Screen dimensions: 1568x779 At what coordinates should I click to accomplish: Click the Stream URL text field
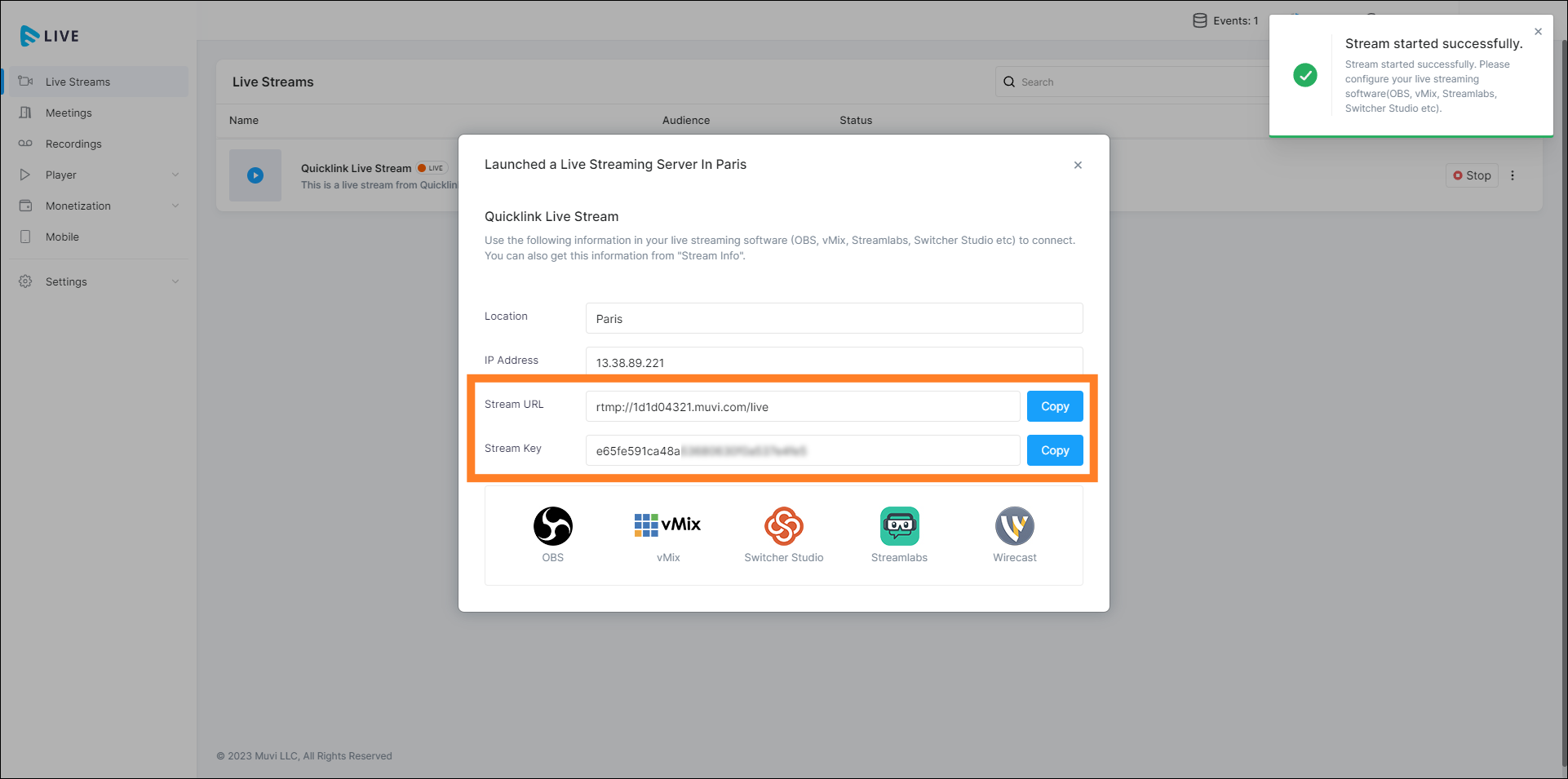[x=802, y=406]
